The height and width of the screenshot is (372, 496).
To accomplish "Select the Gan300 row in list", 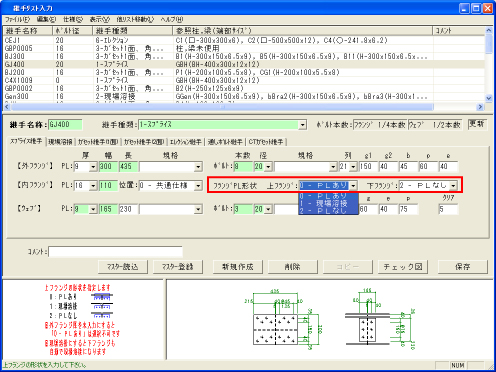I will coord(243,96).
